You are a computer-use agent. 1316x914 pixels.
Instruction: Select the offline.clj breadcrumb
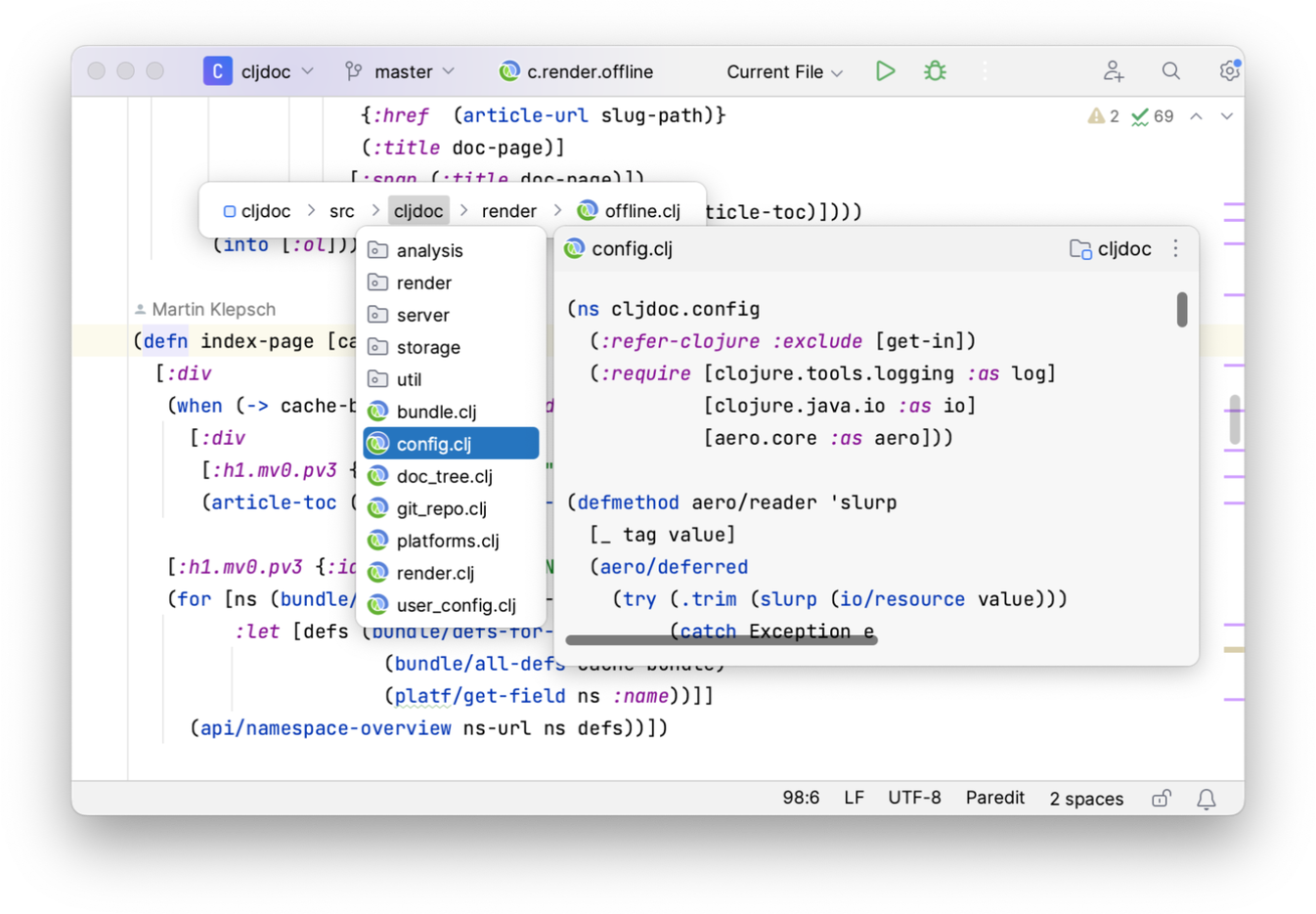point(629,211)
